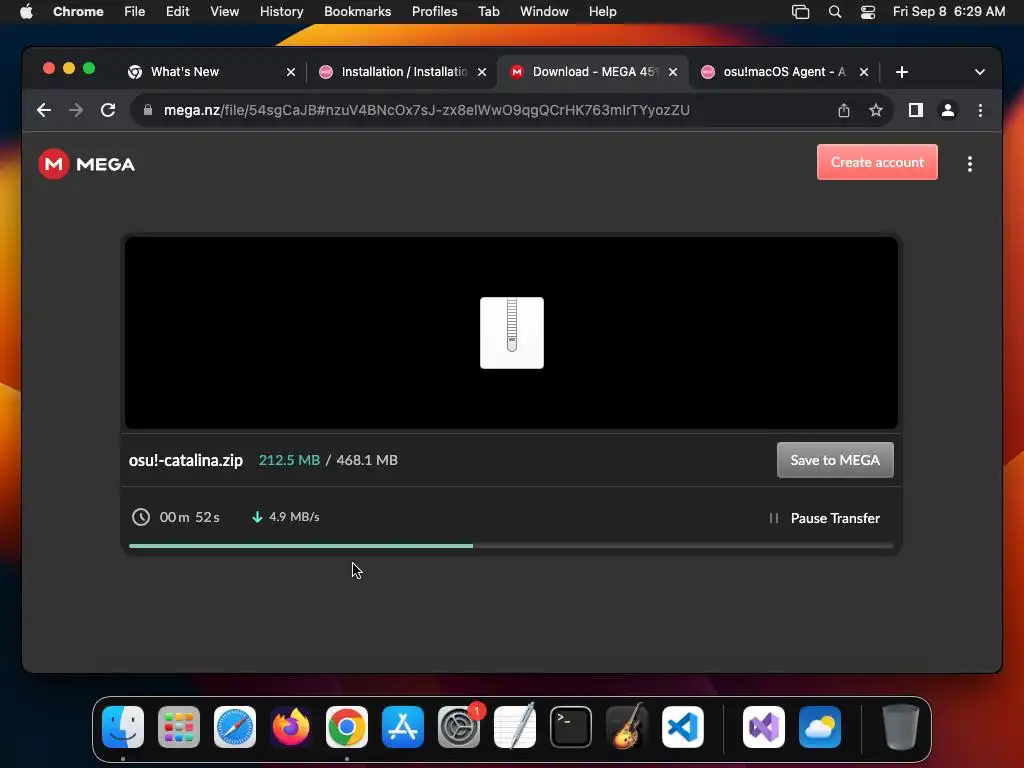Open TextEdit from the Dock
1024x768 pixels.
click(x=515, y=727)
